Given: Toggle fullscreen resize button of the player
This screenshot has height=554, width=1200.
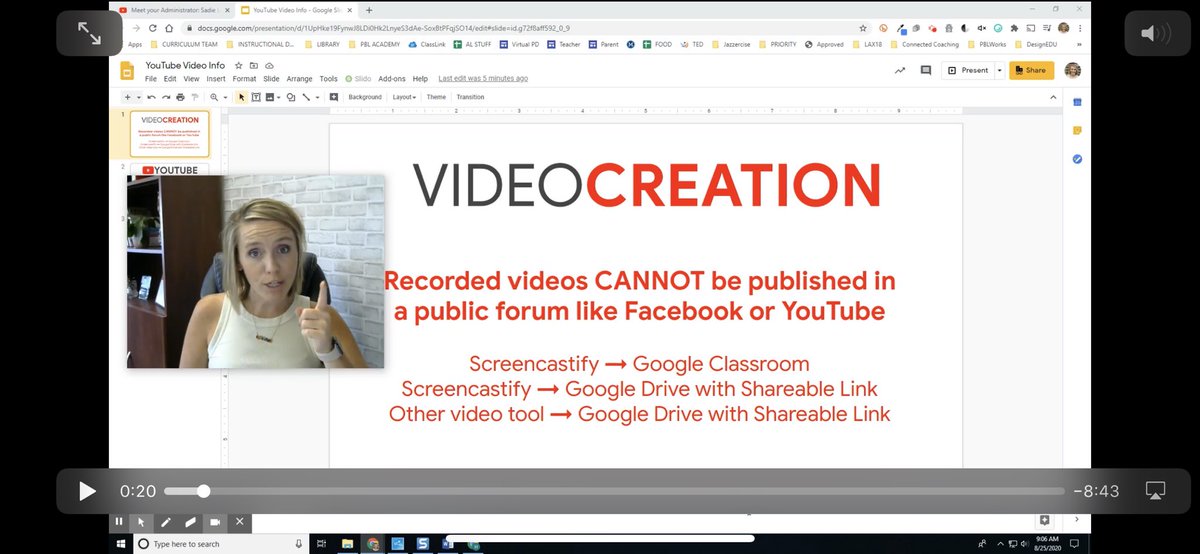Looking at the screenshot, I should [x=89, y=35].
